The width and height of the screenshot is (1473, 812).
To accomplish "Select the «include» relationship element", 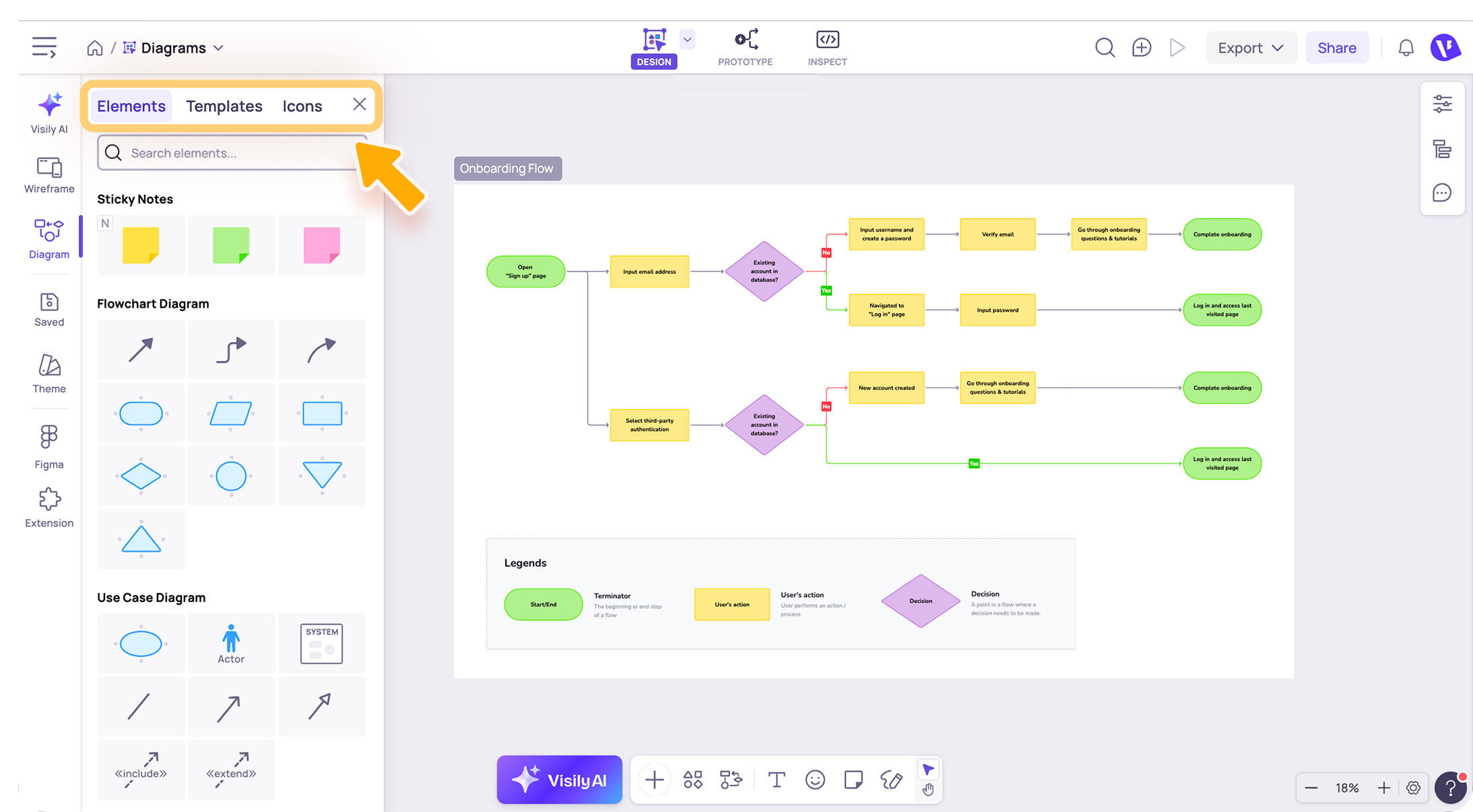I will pyautogui.click(x=141, y=770).
